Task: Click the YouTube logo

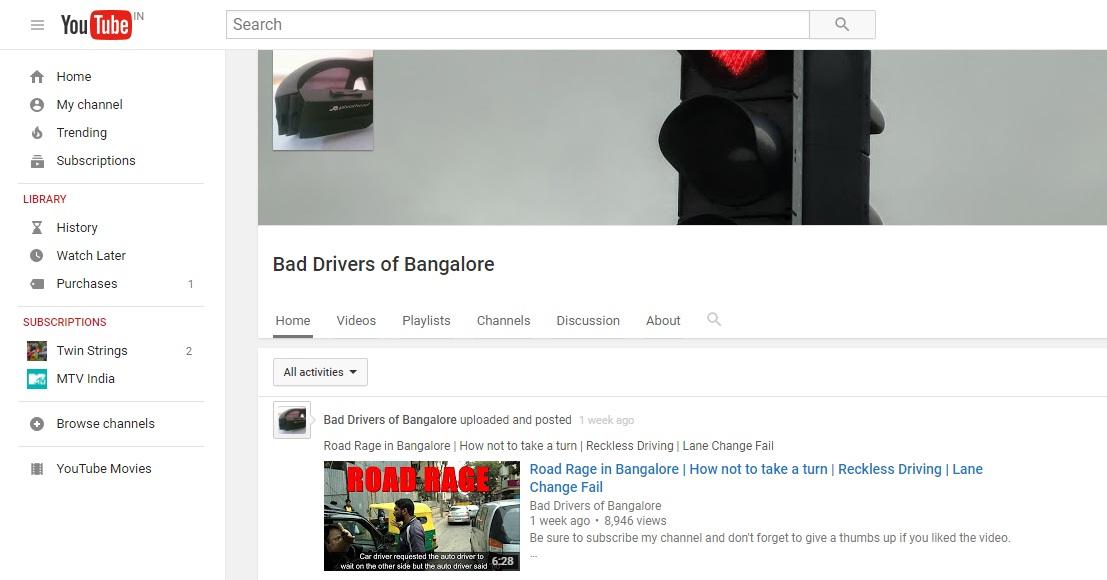Action: point(97,25)
